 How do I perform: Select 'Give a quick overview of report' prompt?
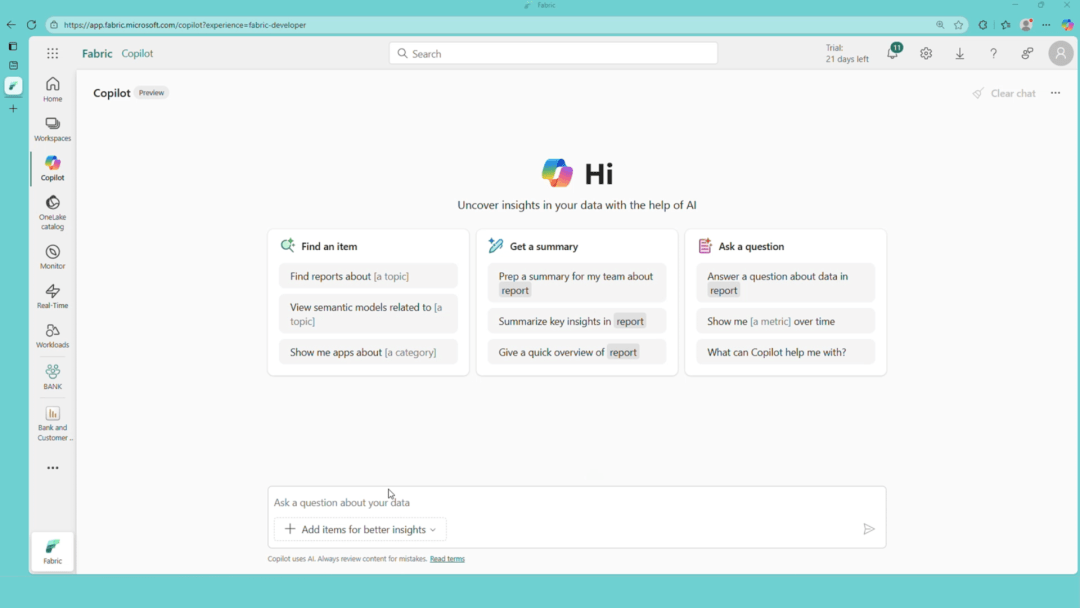(x=577, y=352)
